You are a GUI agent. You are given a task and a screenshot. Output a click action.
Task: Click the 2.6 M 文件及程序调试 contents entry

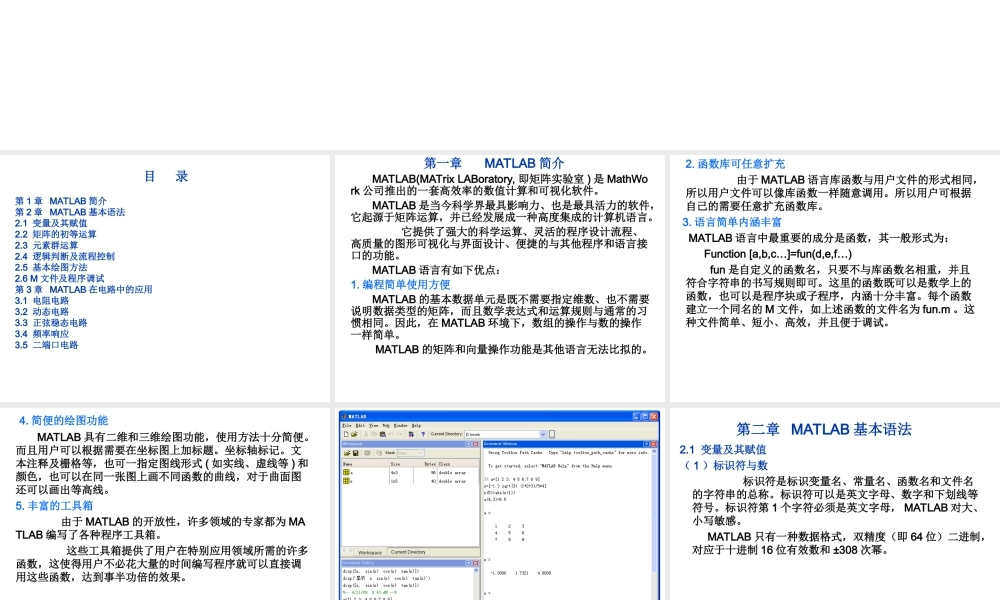point(59,279)
